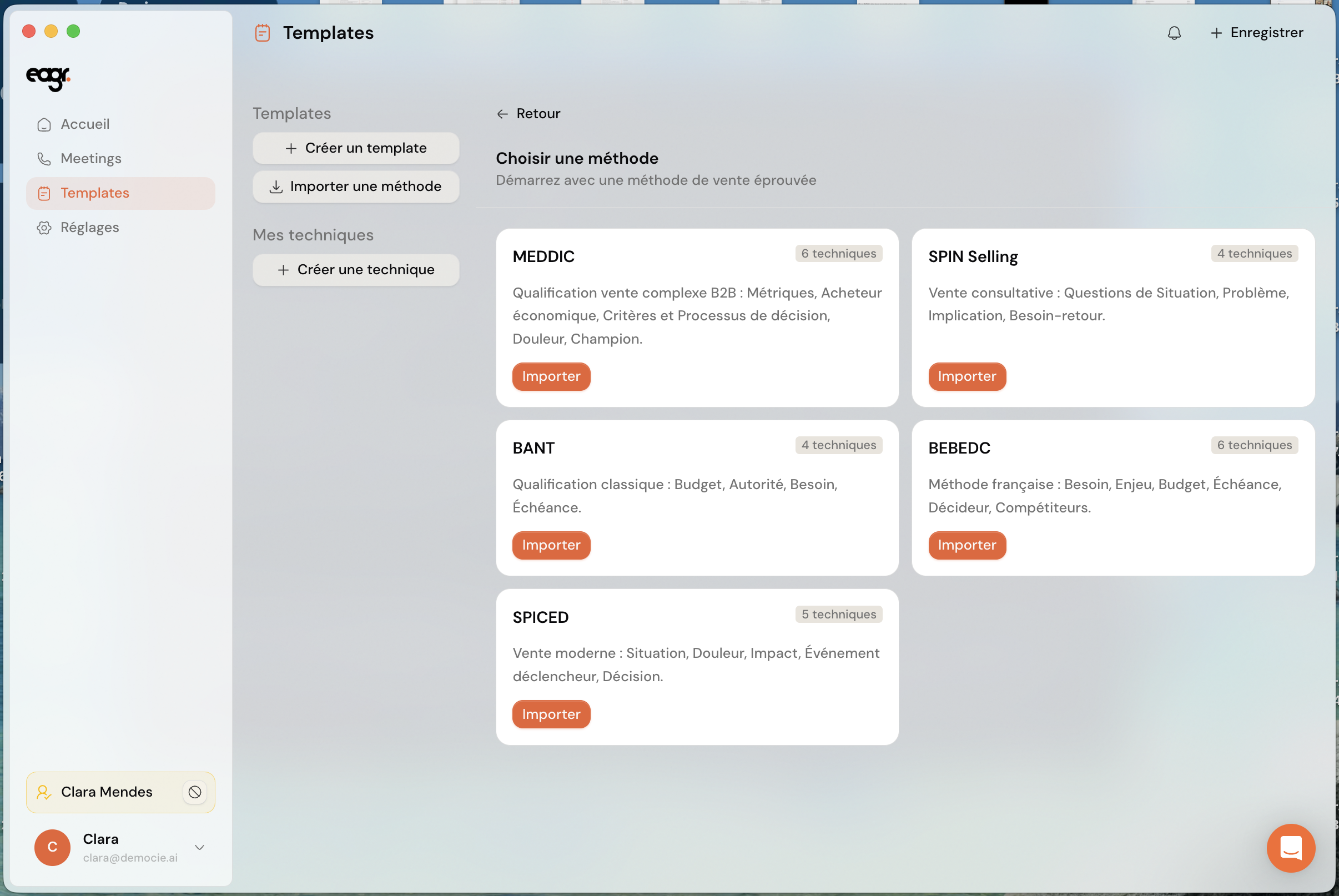Click BANT's 4 techniques badge
Viewport: 1339px width, 896px height.
[839, 445]
